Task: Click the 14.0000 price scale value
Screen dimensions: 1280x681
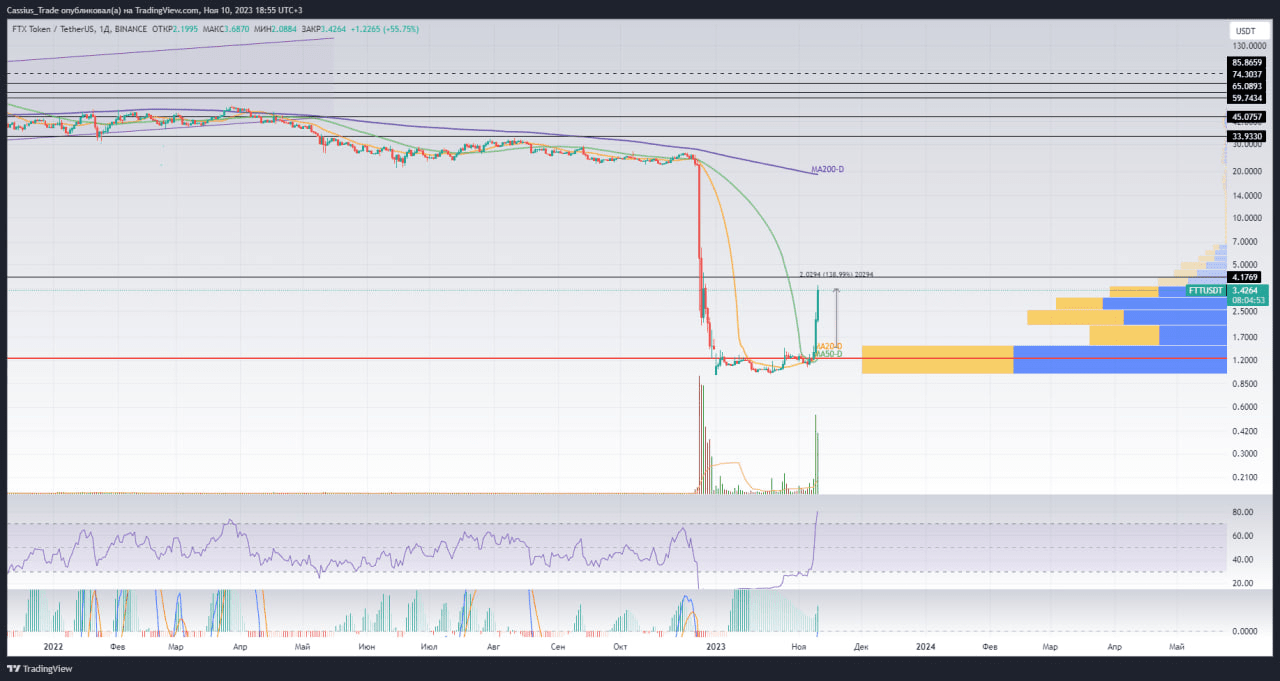Action: pos(1248,195)
